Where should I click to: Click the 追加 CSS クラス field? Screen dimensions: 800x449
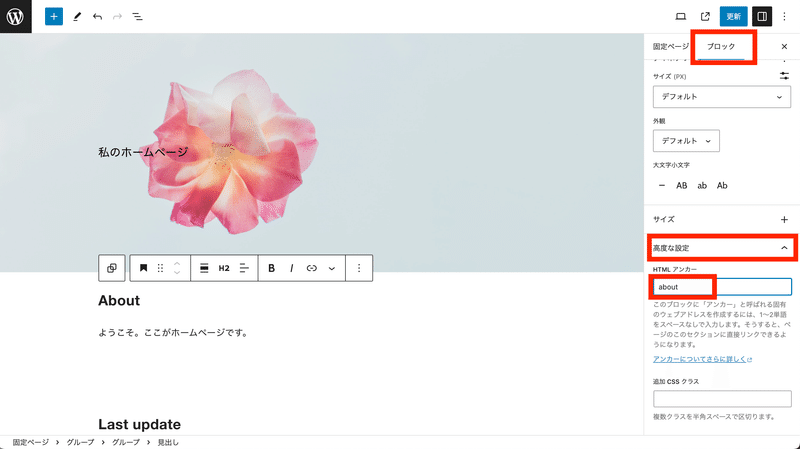(x=722, y=398)
